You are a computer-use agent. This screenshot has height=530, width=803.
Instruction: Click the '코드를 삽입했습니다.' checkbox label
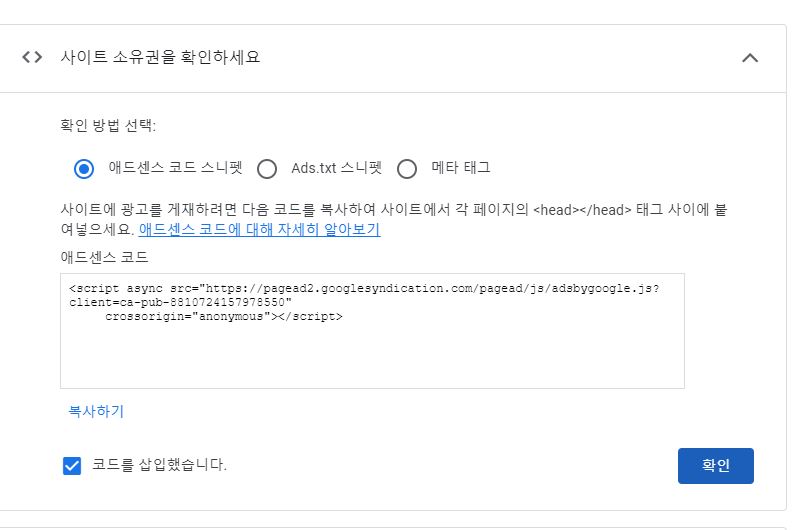coord(159,464)
